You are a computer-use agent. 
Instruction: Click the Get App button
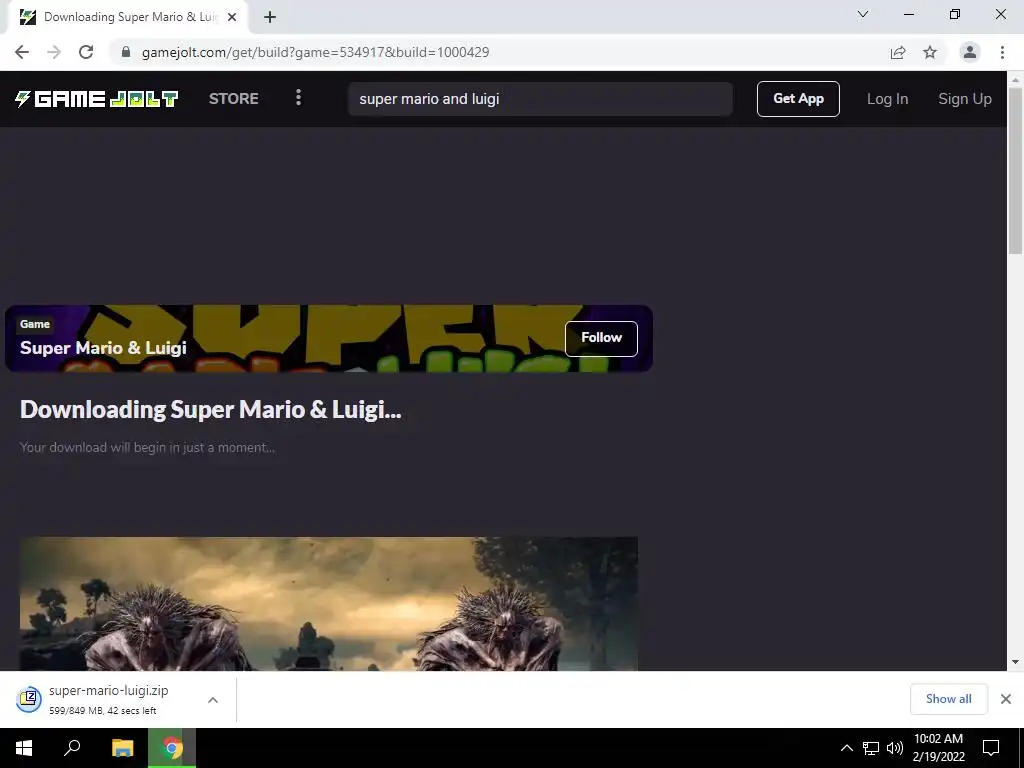tap(798, 99)
